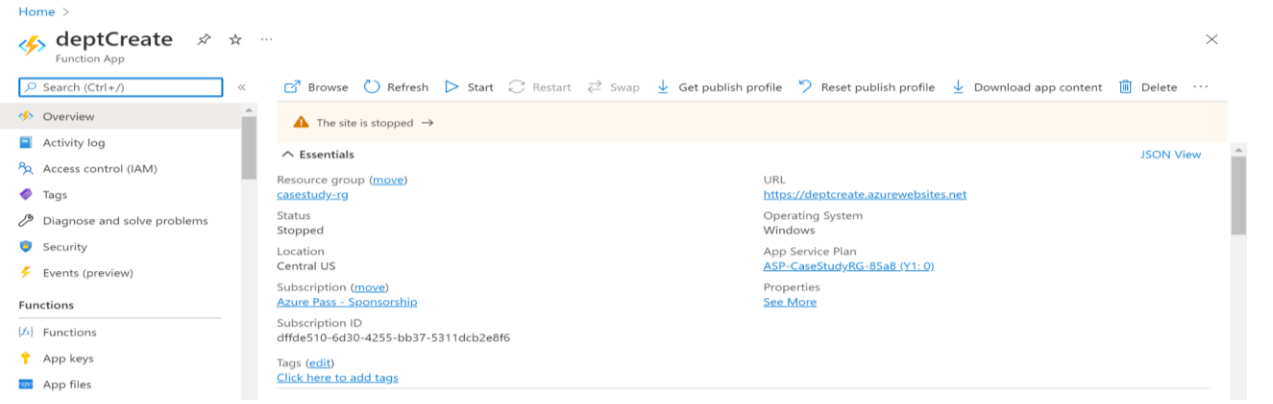The width and height of the screenshot is (1273, 404).
Task: Click the site is stopped warning banner
Action: click(751, 122)
